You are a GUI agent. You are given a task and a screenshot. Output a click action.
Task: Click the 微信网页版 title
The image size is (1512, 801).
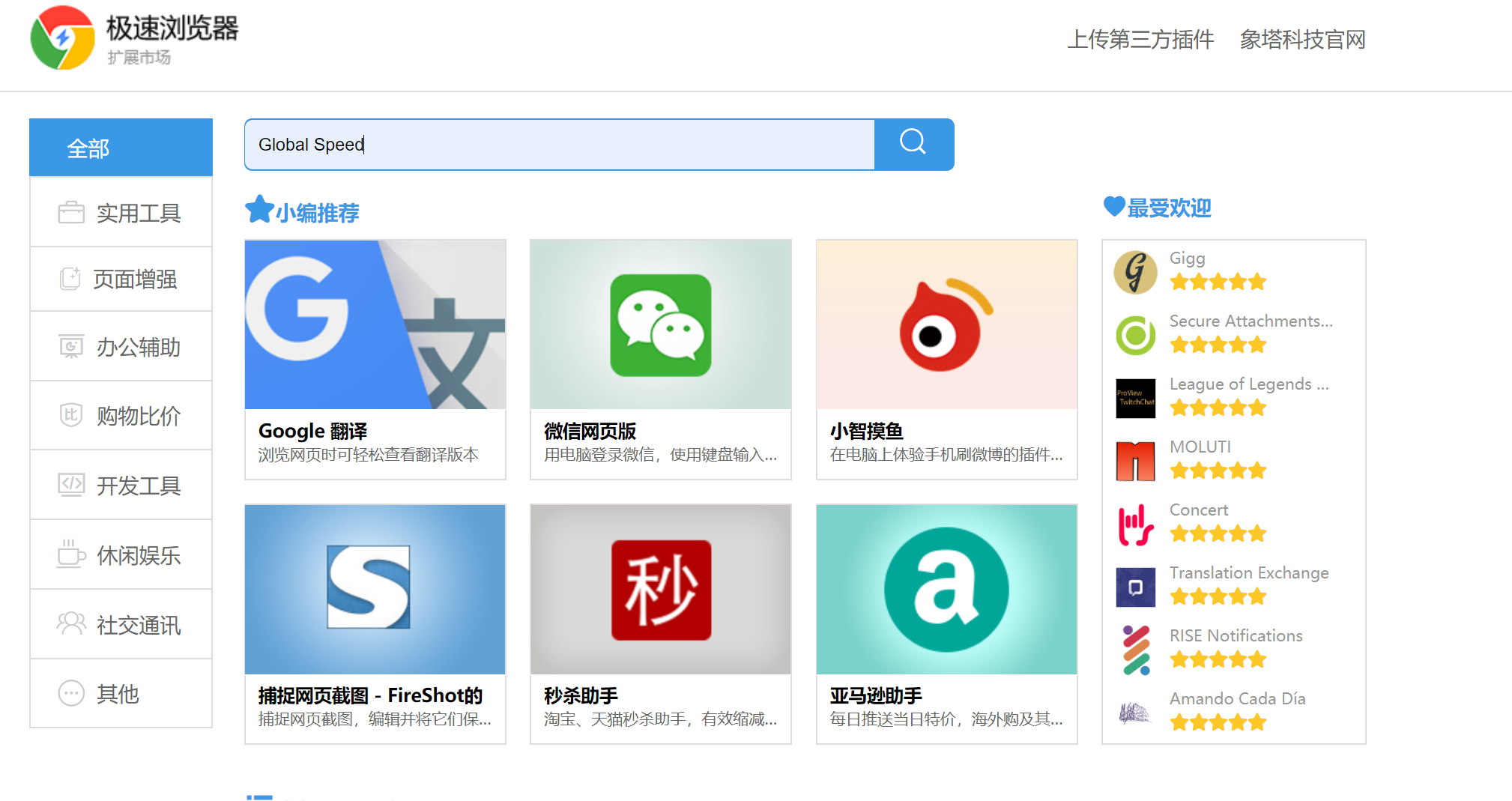click(590, 431)
